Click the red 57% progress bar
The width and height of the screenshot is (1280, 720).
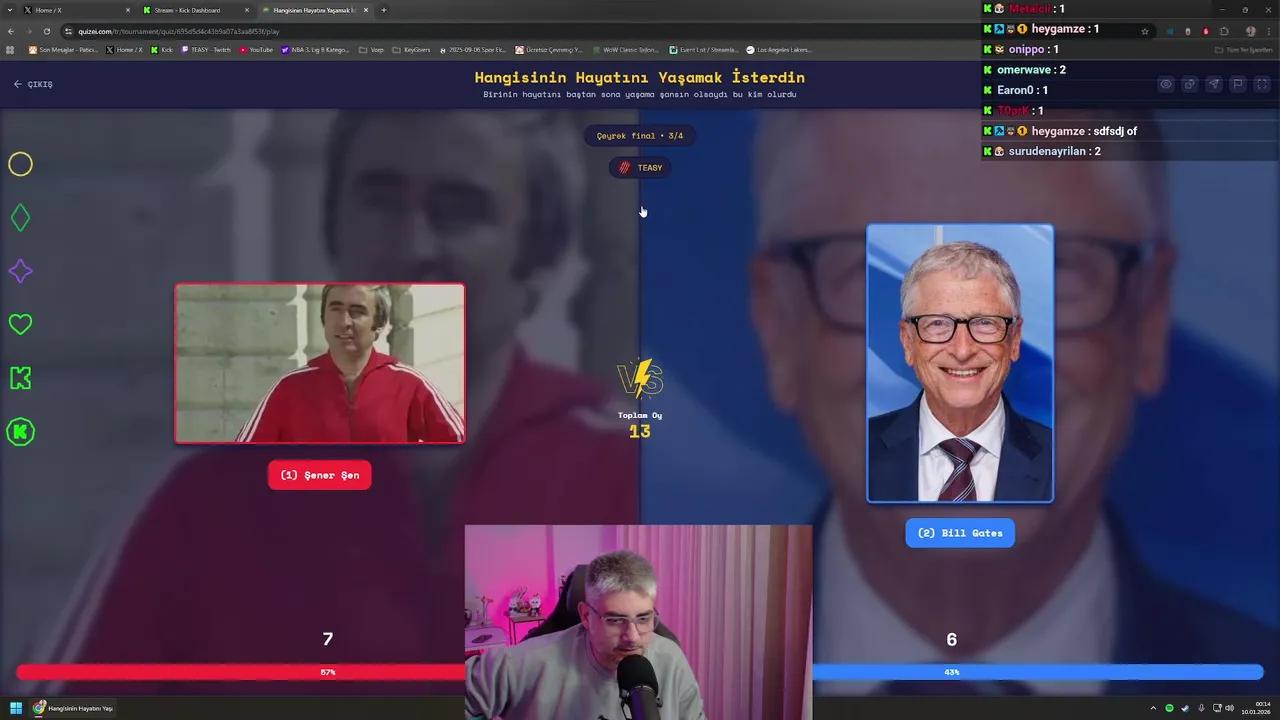click(x=327, y=672)
